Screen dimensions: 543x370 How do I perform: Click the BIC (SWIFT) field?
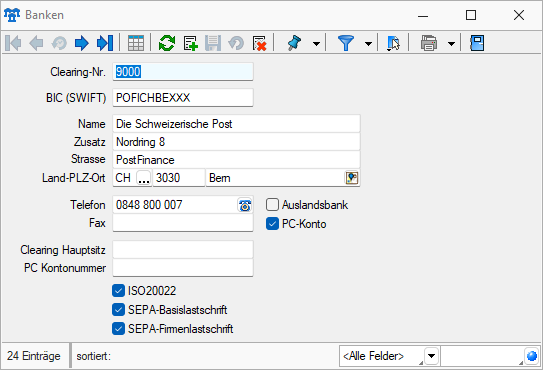tap(183, 98)
